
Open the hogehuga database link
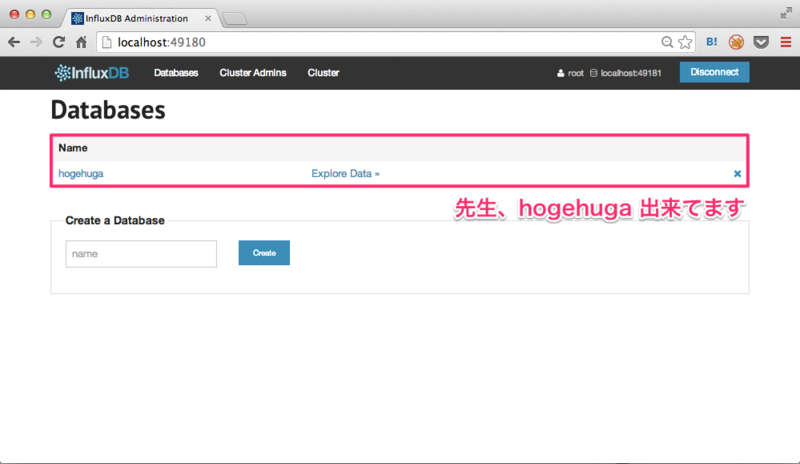click(x=81, y=174)
